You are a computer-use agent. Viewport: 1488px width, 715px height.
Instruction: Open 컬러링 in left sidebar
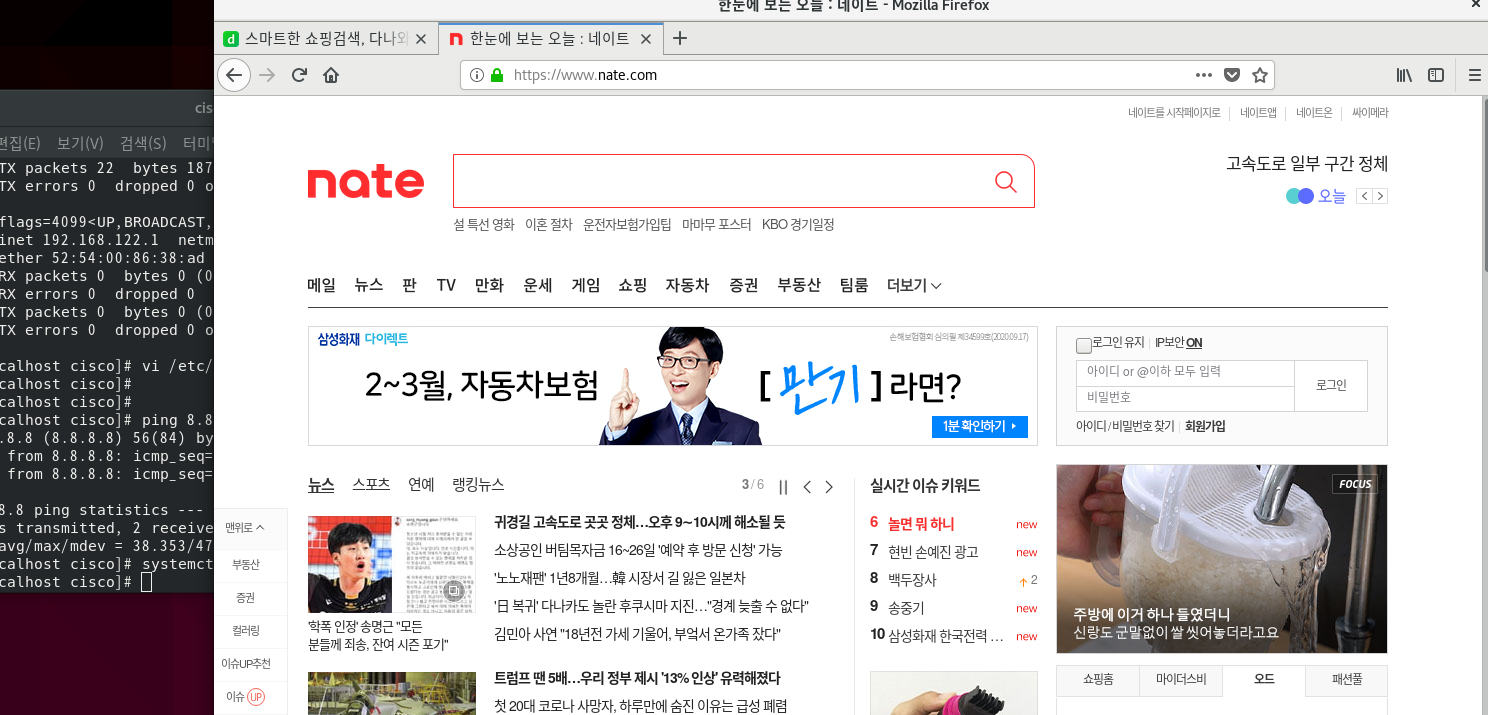(x=245, y=630)
